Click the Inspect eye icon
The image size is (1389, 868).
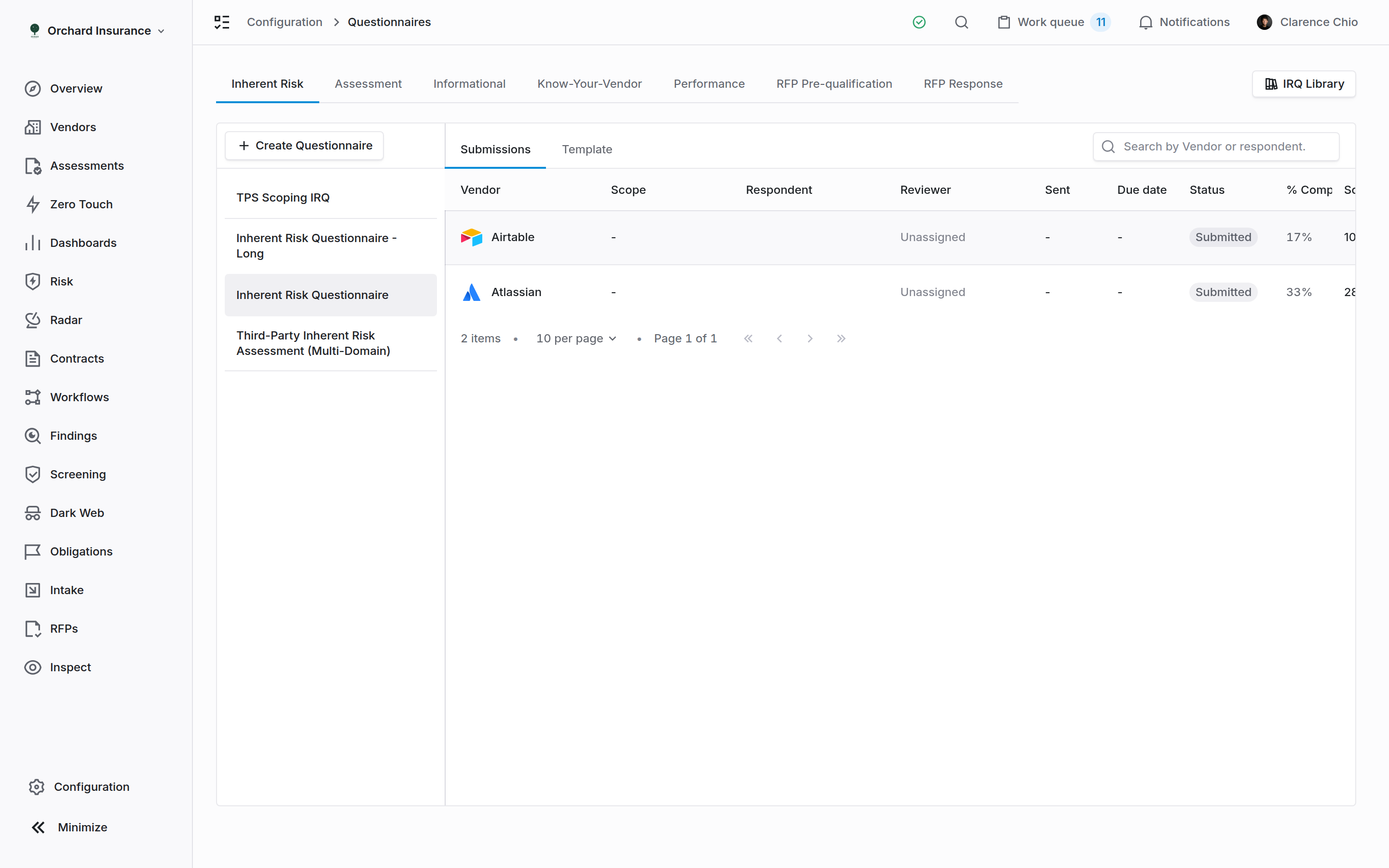click(x=33, y=667)
